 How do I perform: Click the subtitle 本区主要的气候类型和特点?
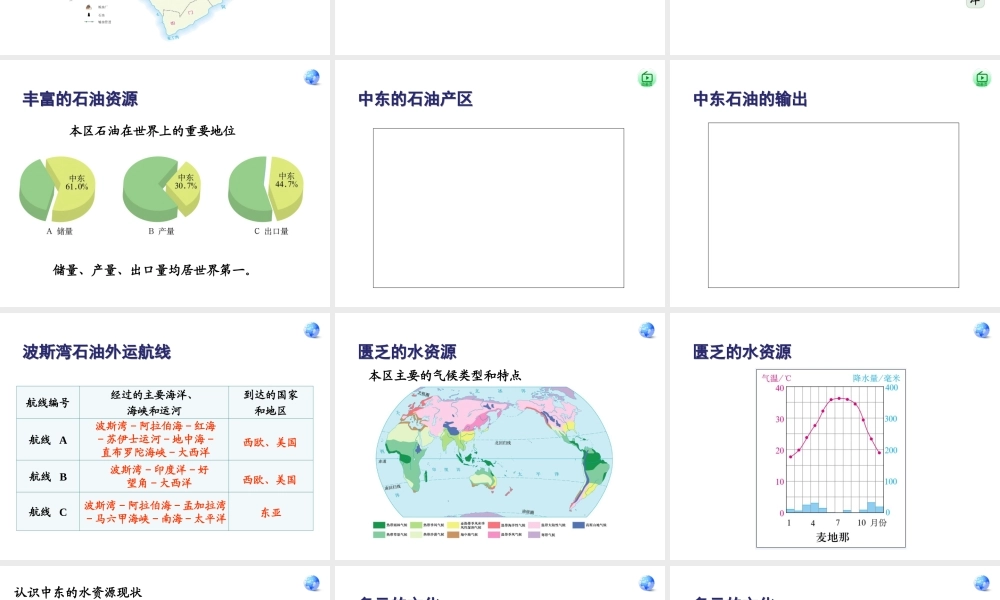tap(445, 376)
